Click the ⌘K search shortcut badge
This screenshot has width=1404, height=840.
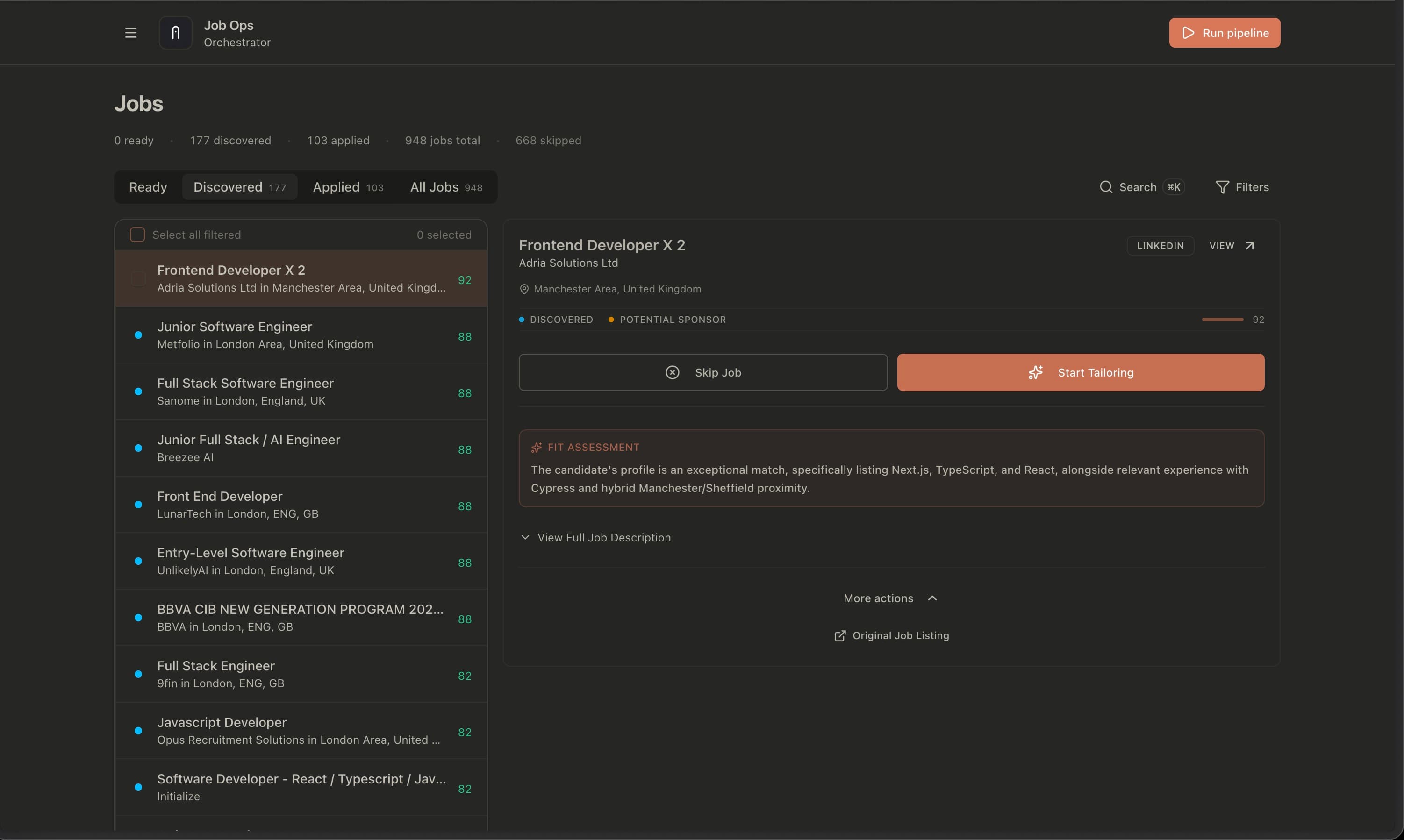[1174, 187]
